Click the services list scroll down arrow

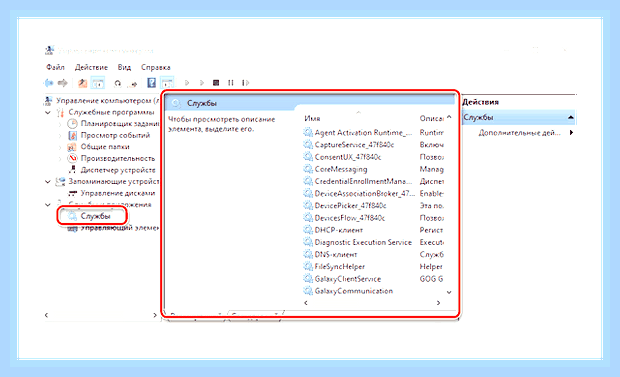tap(449, 292)
